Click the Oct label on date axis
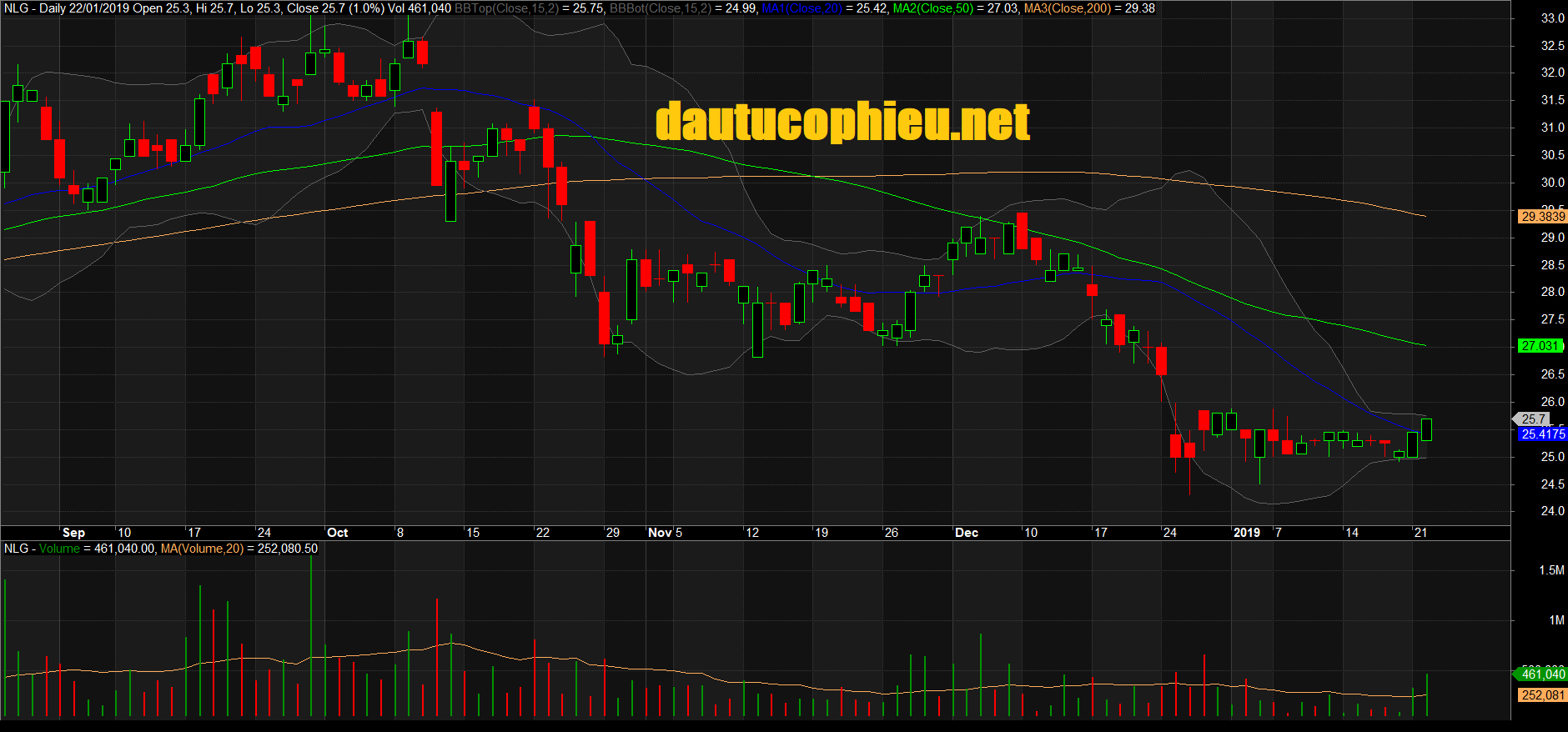This screenshot has width=1568, height=732. coord(337,533)
